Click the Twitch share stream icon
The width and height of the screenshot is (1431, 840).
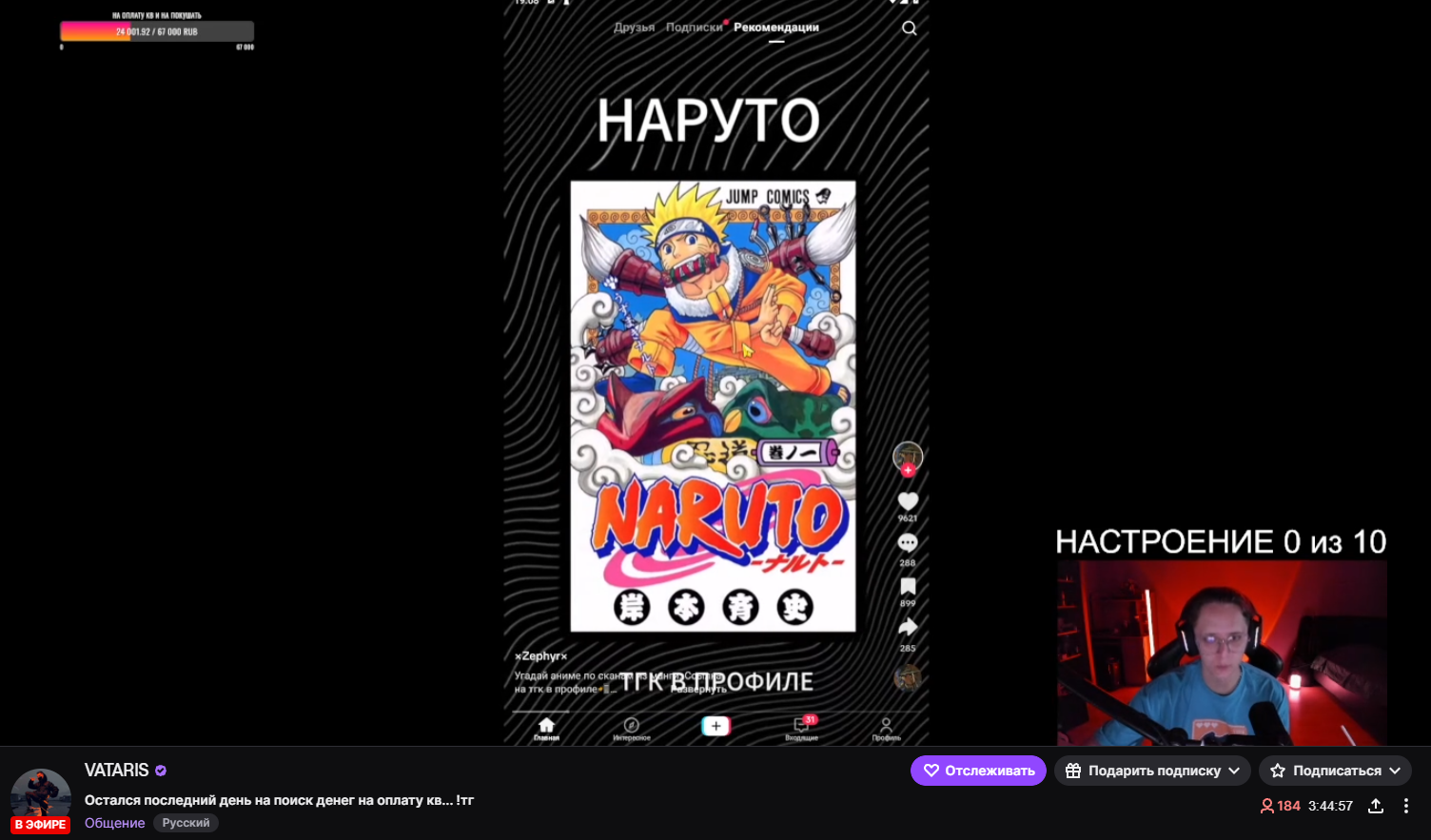click(1376, 806)
